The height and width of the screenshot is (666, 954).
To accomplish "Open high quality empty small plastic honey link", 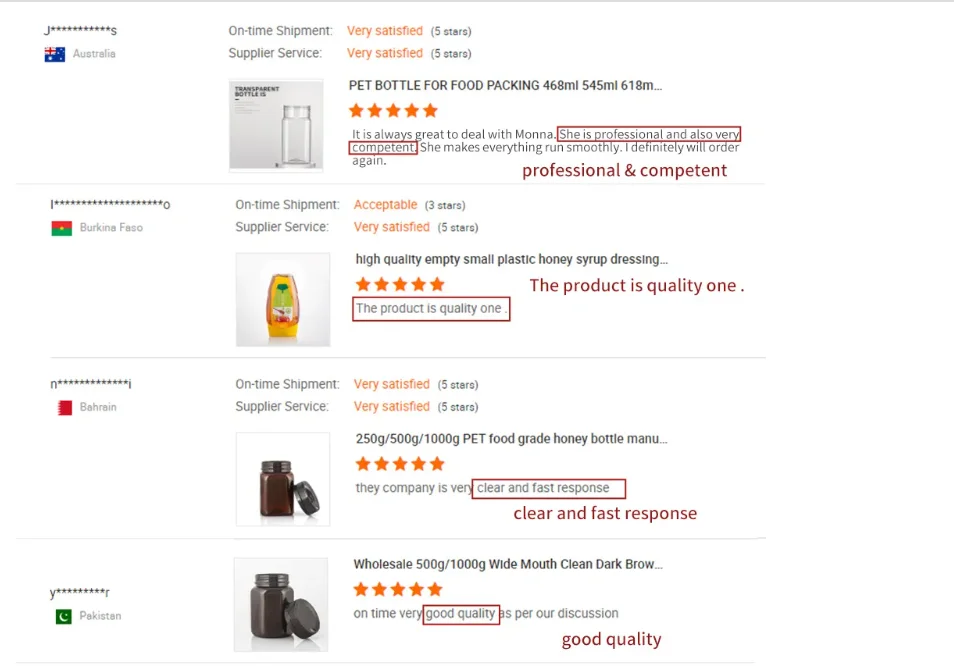I will point(512,260).
